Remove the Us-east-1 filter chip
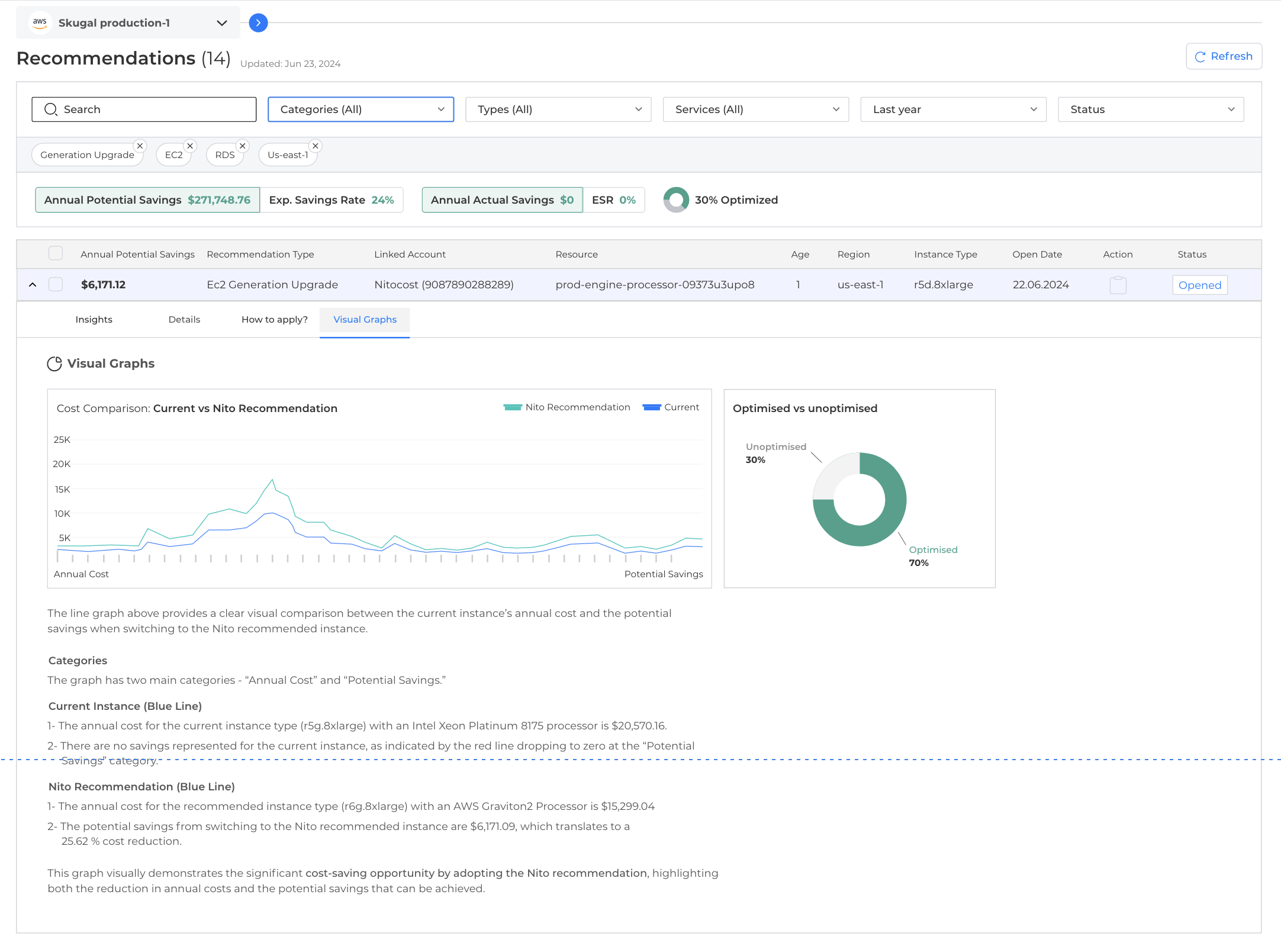This screenshot has width=1281, height=952. tap(316, 146)
